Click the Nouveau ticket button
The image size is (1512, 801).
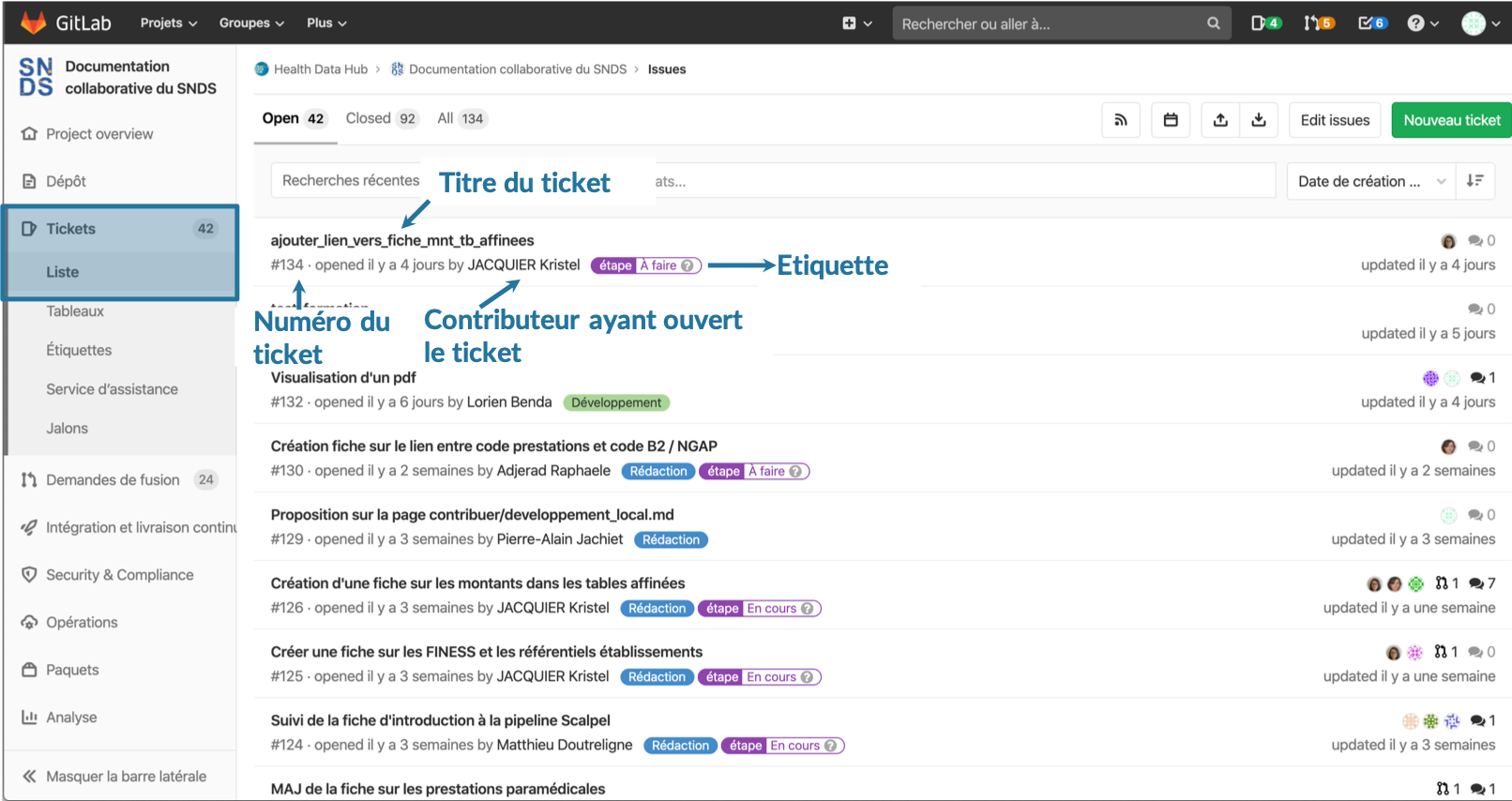tap(1451, 120)
